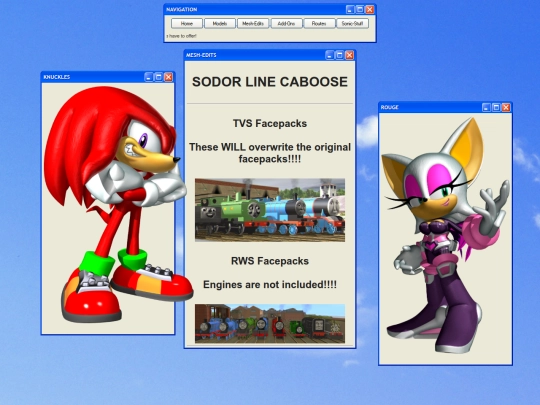Close the Navigation window

click(370, 9)
